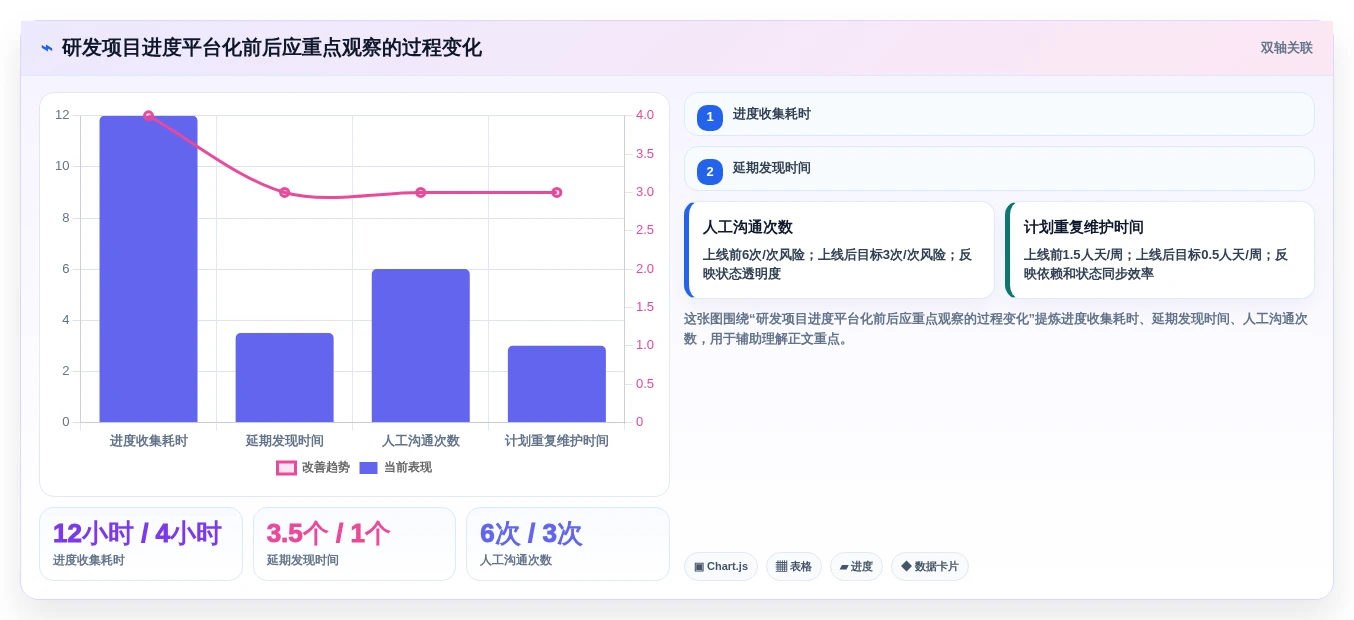This screenshot has height=620, width=1354.
Task: Click the 人工沟通次数 bar in chart
Action: (x=420, y=345)
